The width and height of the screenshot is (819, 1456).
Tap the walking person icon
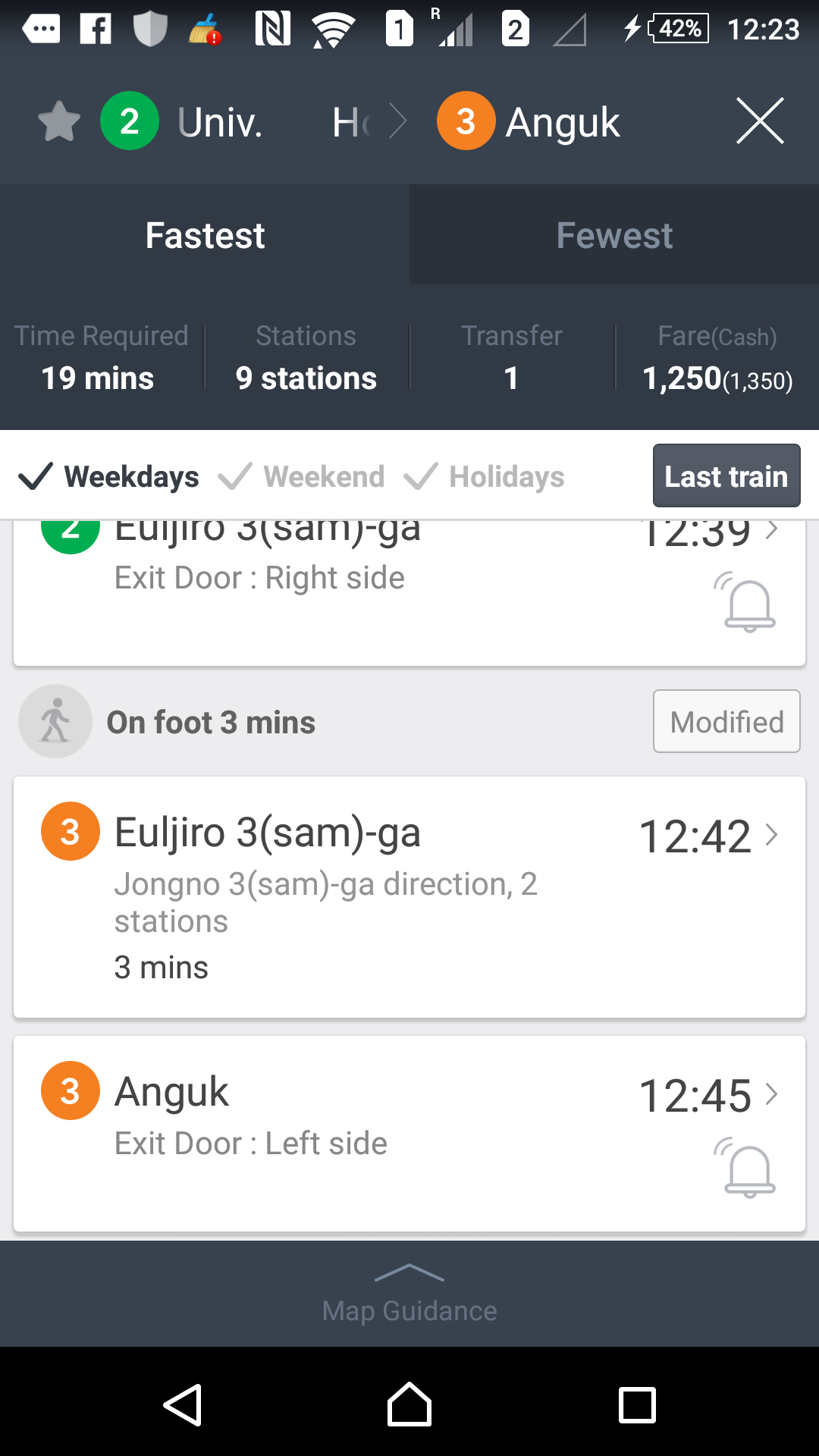(x=55, y=721)
